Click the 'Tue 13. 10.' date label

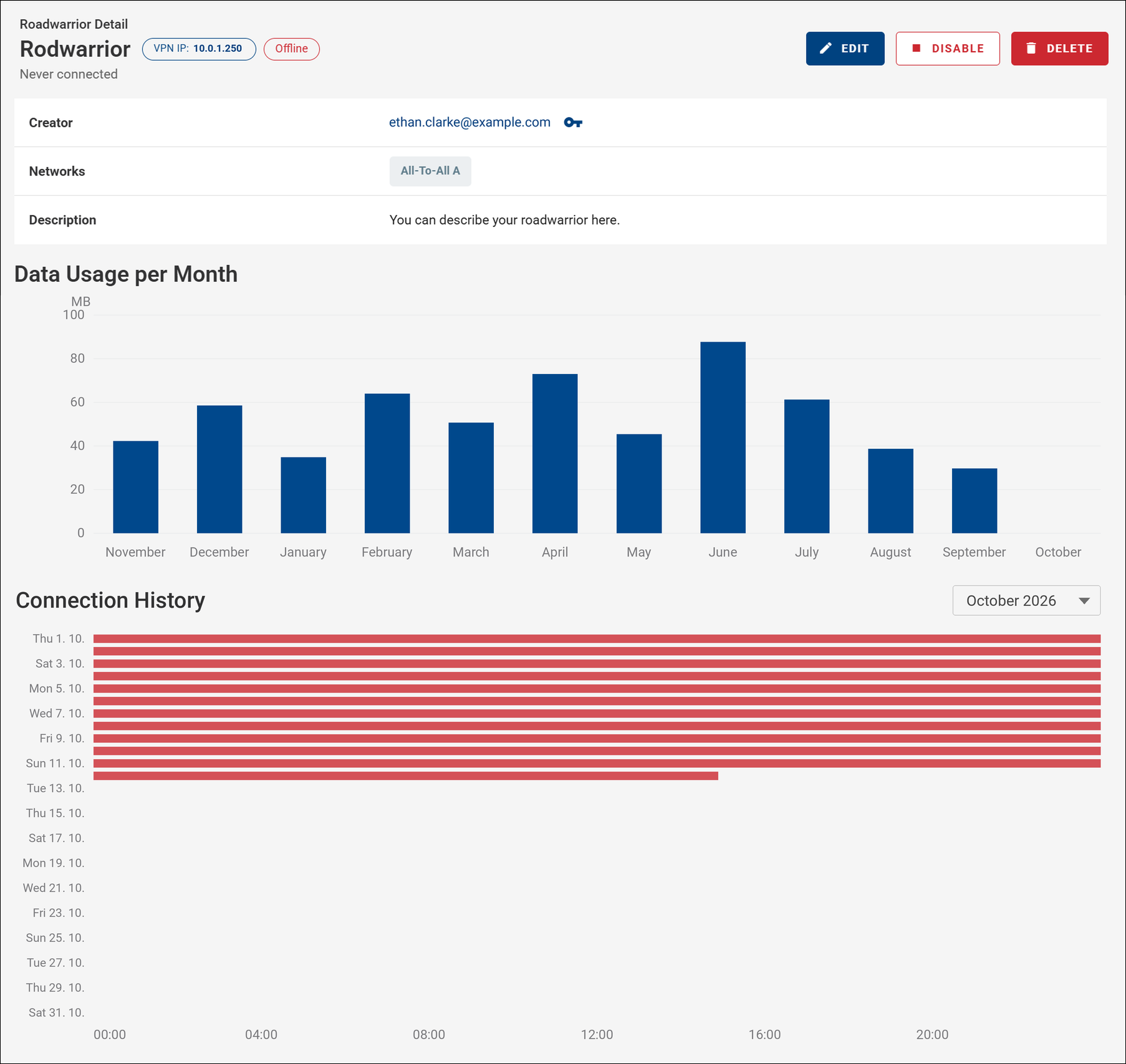tap(55, 788)
